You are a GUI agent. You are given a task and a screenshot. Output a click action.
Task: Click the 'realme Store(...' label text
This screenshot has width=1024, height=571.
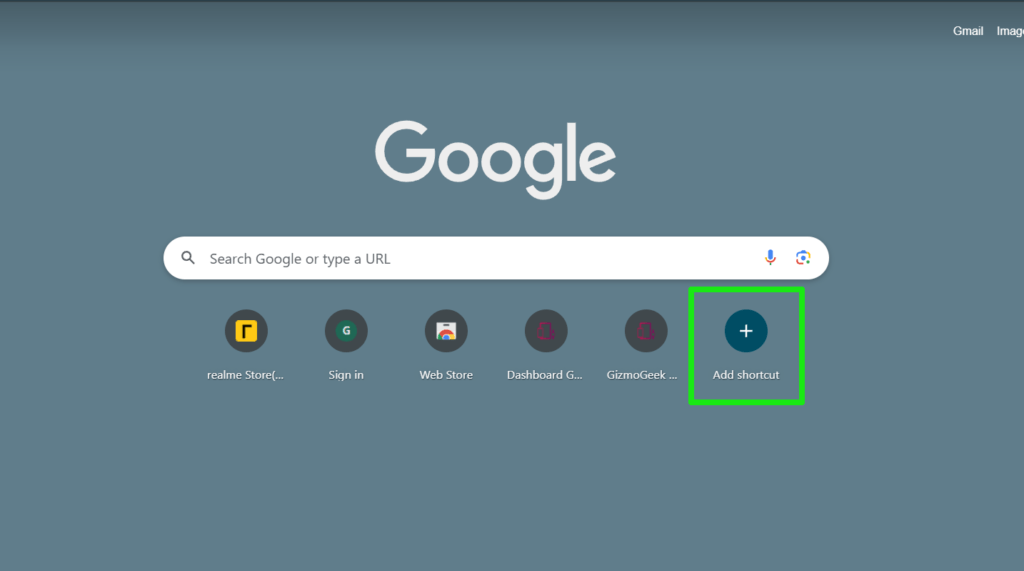(x=246, y=375)
